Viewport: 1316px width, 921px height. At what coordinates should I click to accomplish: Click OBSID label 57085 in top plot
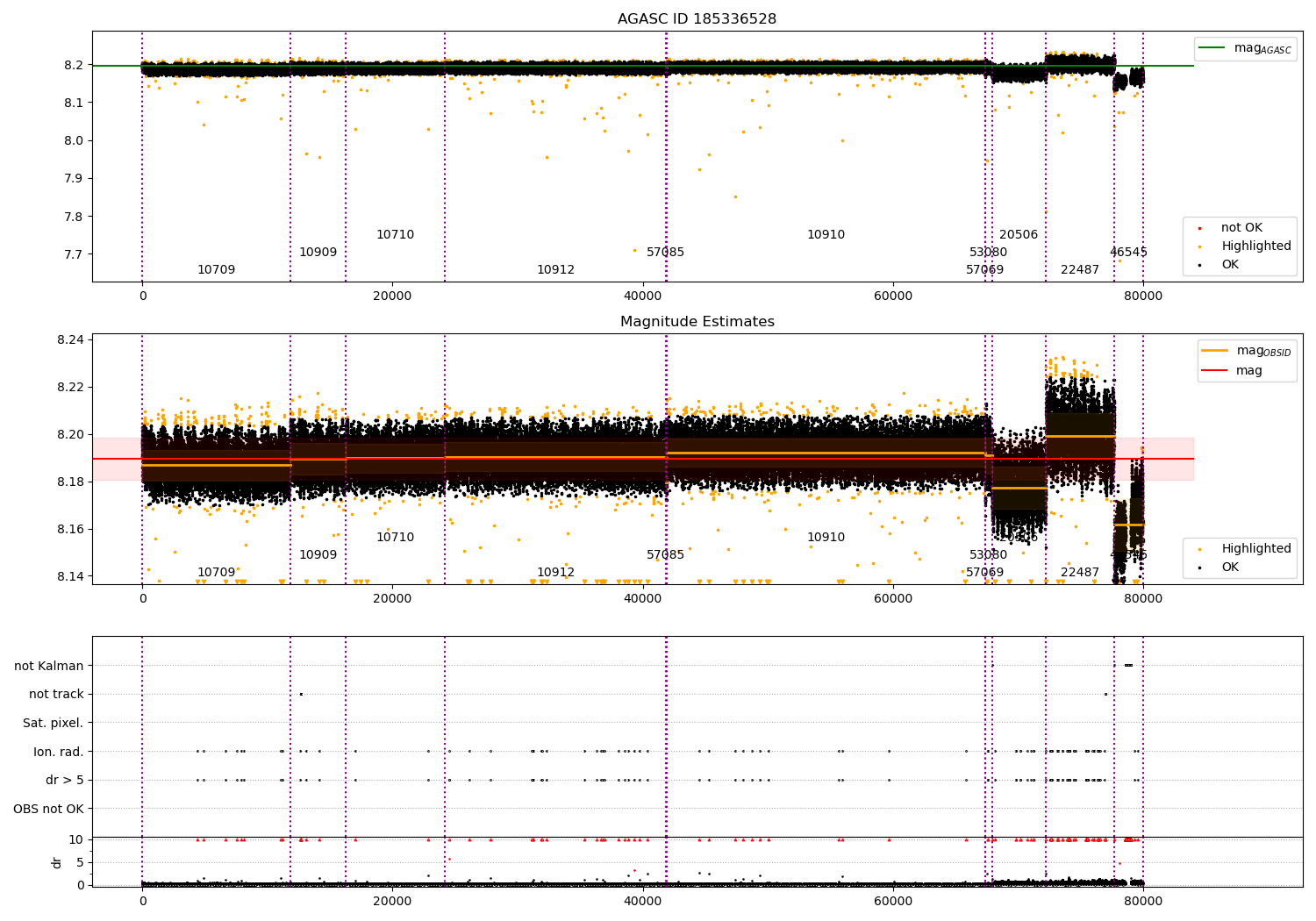(x=665, y=252)
